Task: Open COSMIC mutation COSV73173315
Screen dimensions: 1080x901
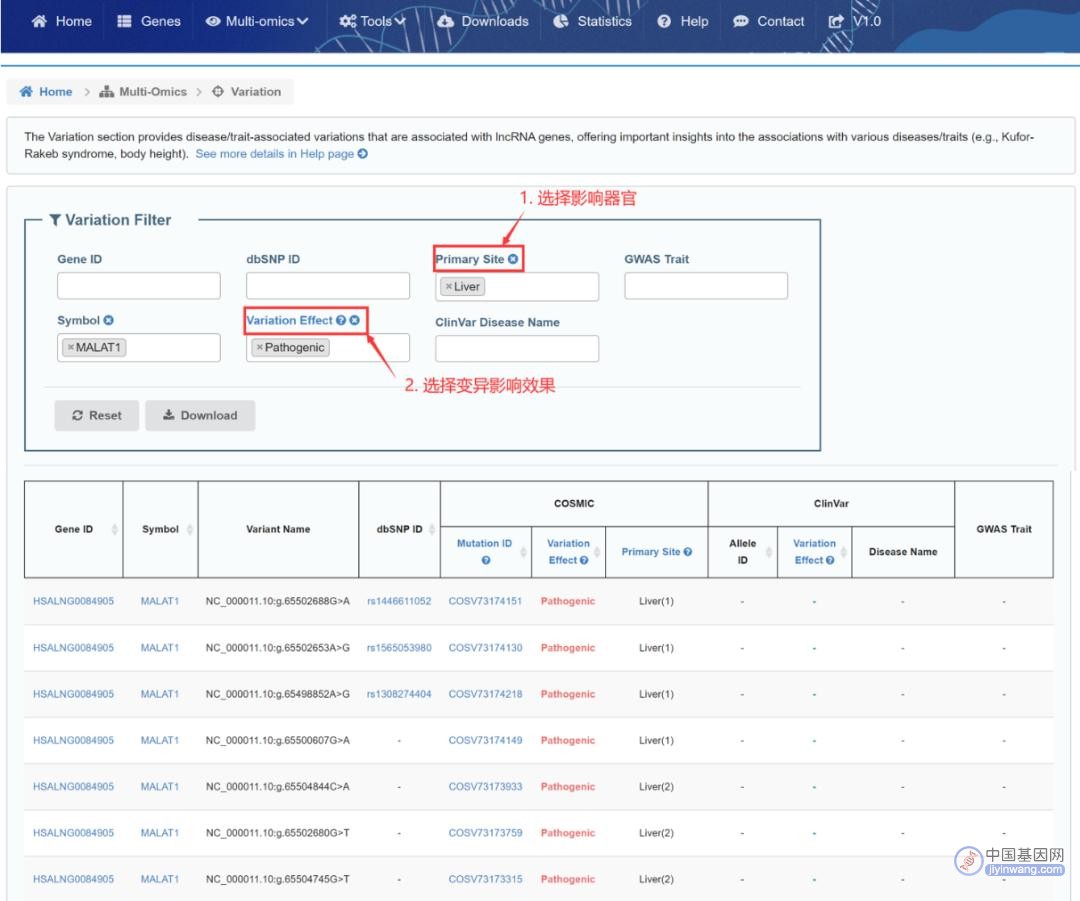Action: pyautogui.click(x=485, y=879)
